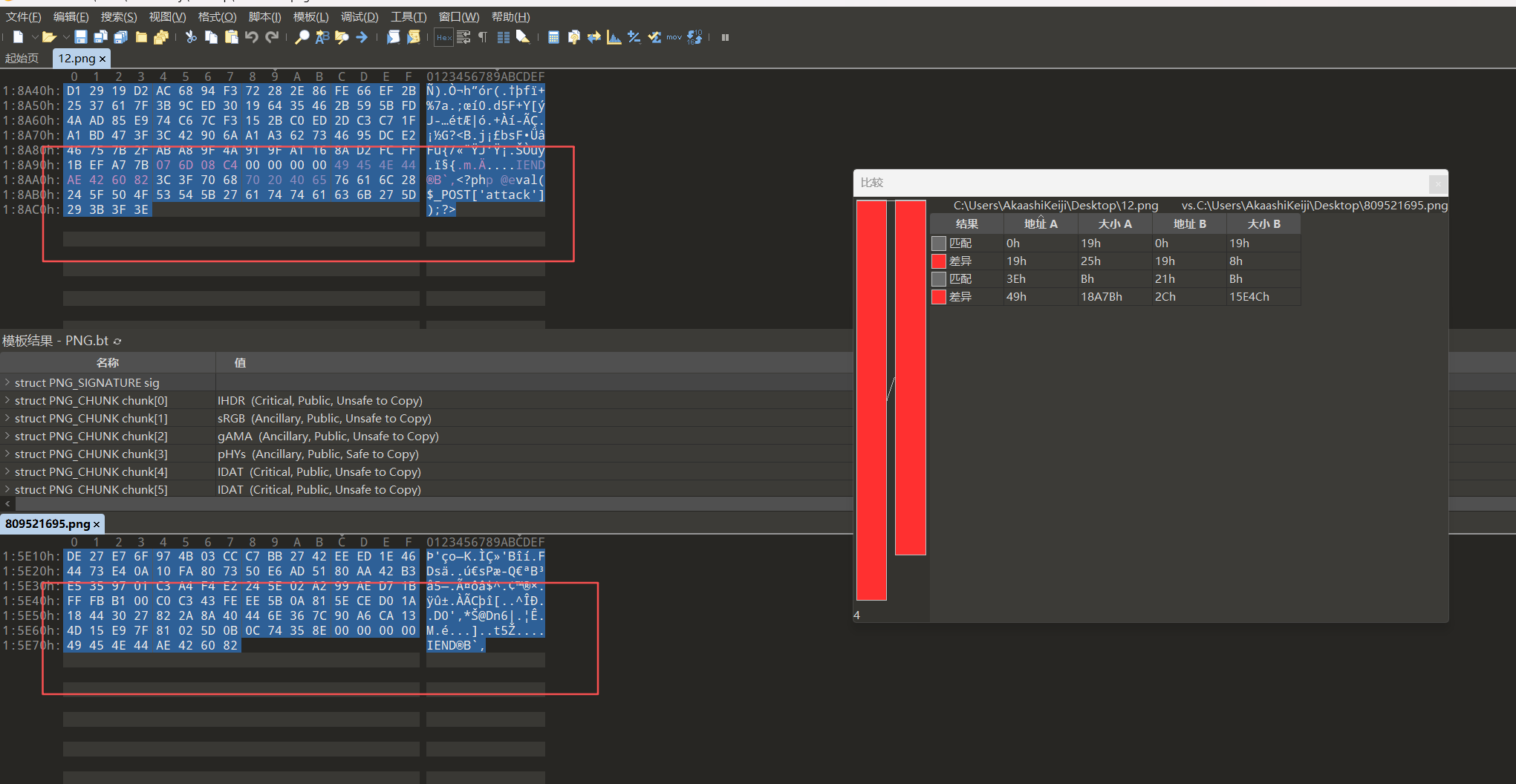
Task: Toggle column mode in the toolbar
Action: tap(503, 37)
